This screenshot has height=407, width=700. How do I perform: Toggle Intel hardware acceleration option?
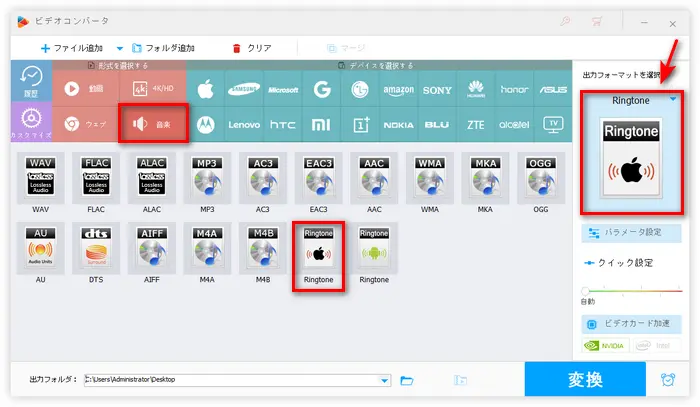click(657, 347)
